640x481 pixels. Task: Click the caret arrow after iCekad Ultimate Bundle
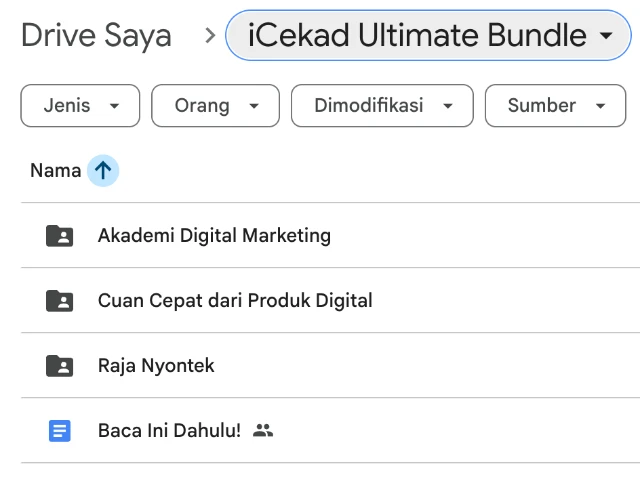(x=606, y=37)
